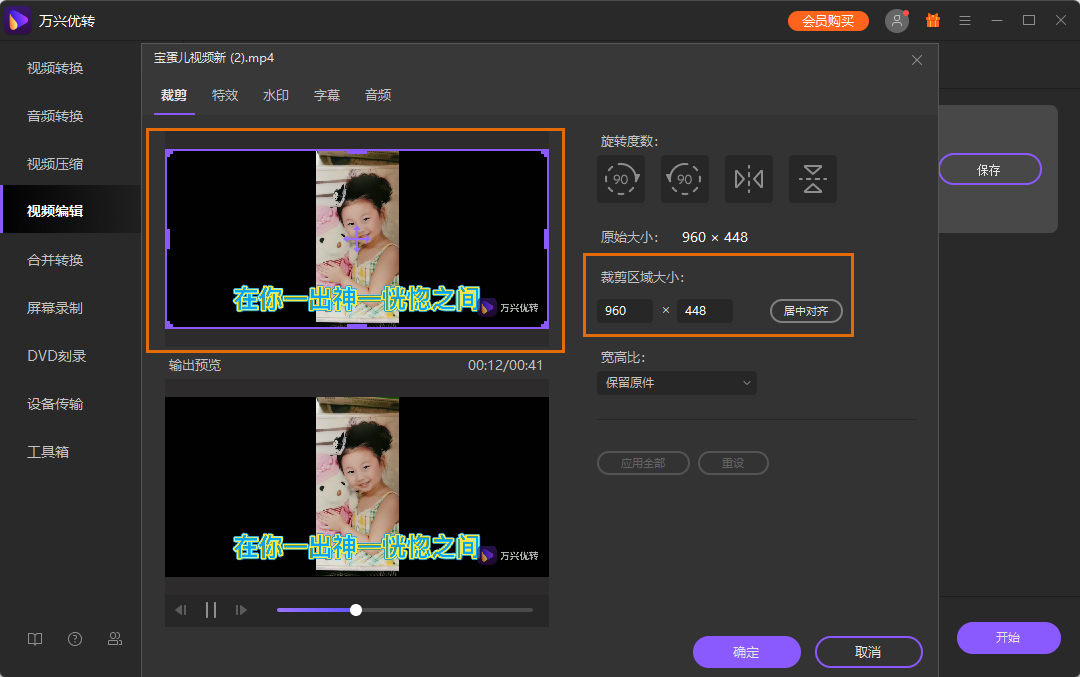Screen dimensions: 1080x677
Task: Click the gift box icon
Action: point(933,21)
